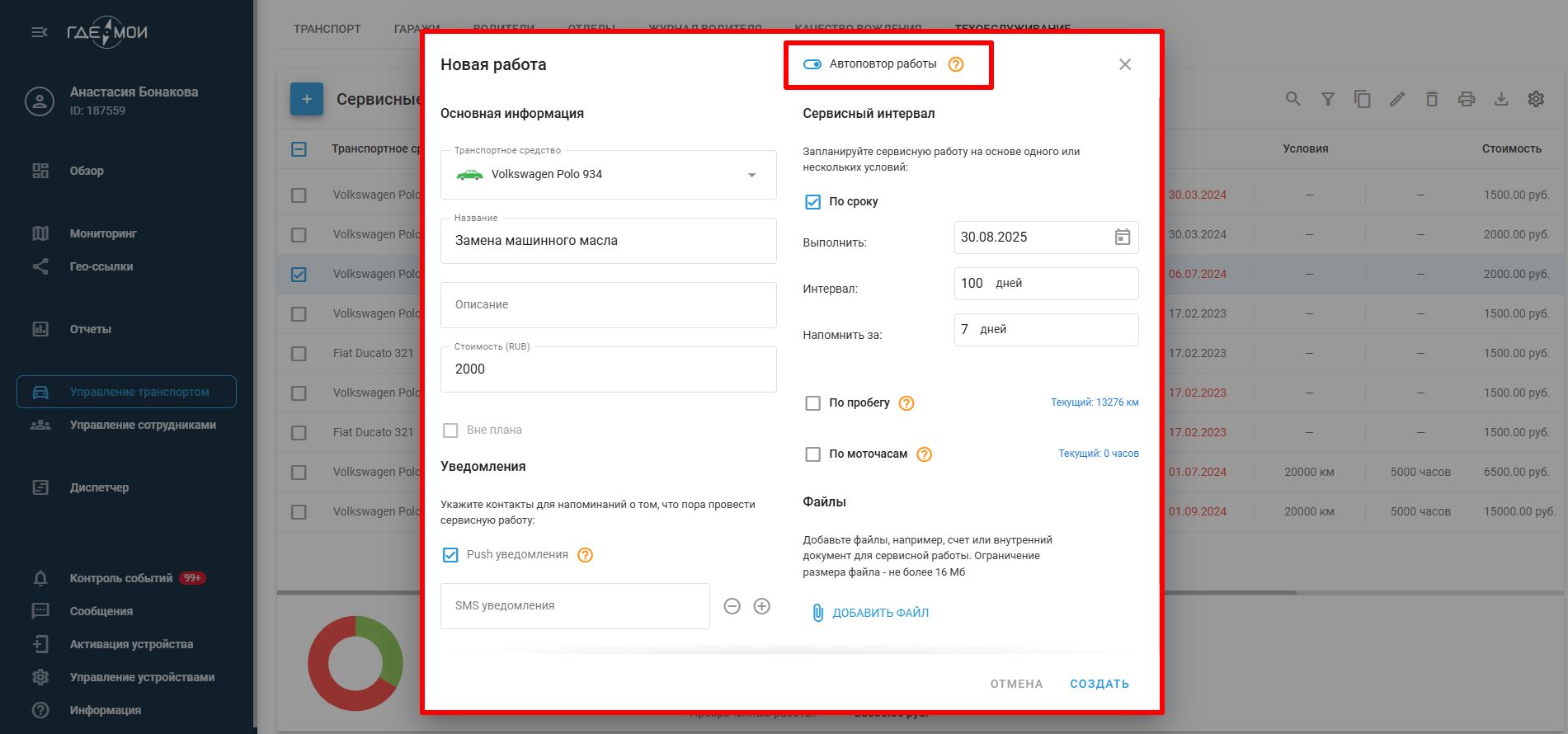Click the calendar icon in the date field
The image size is (1568, 734).
1122,238
